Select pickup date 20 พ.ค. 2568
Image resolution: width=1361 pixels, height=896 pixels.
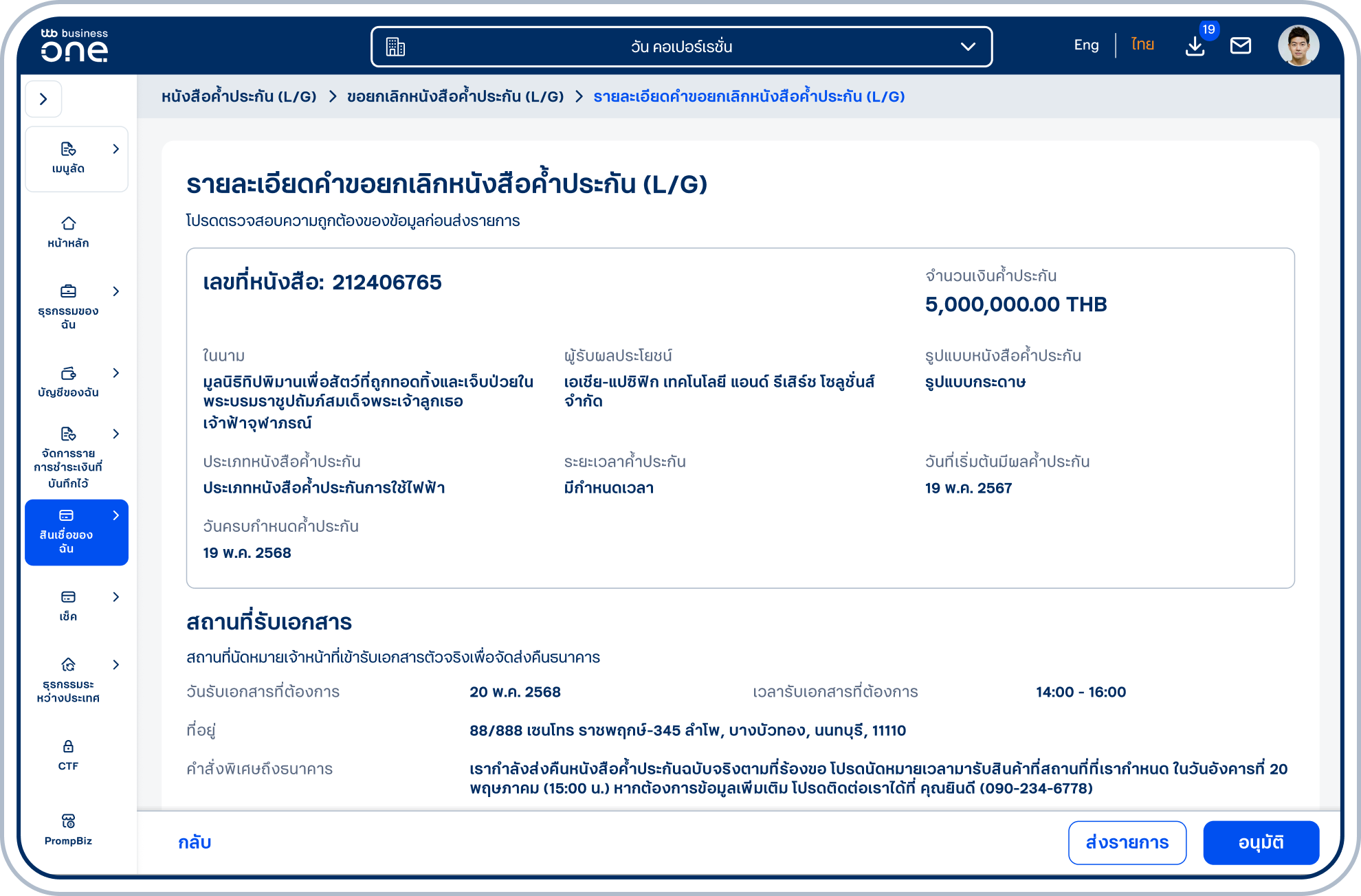pos(515,692)
